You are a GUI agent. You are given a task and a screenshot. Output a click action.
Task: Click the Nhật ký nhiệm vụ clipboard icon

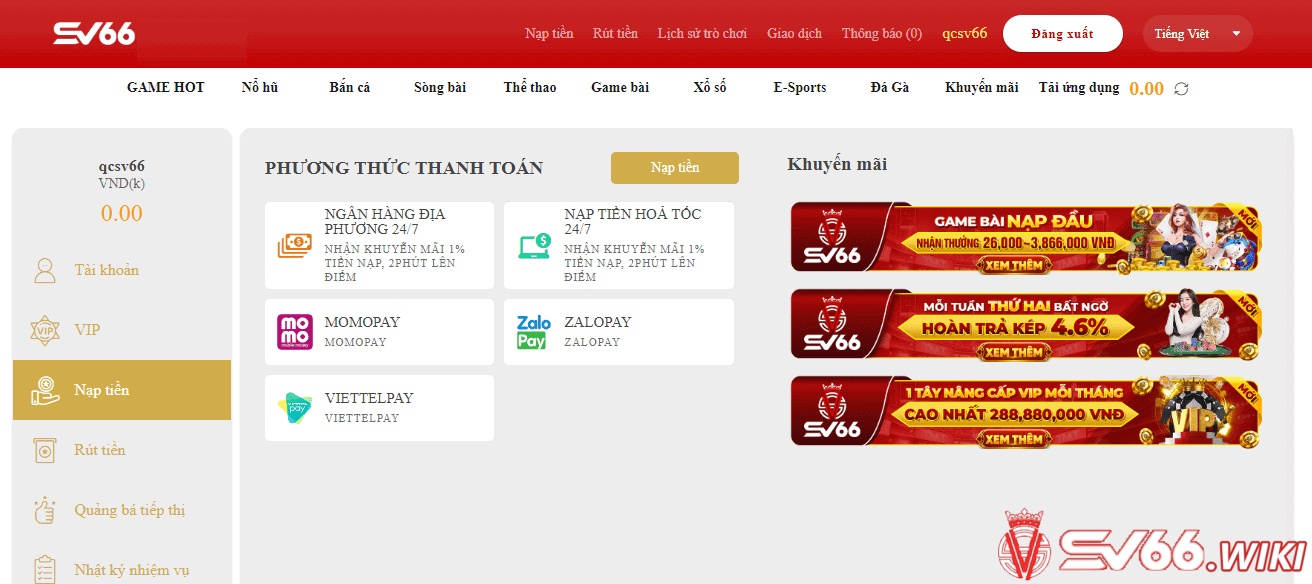point(45,570)
